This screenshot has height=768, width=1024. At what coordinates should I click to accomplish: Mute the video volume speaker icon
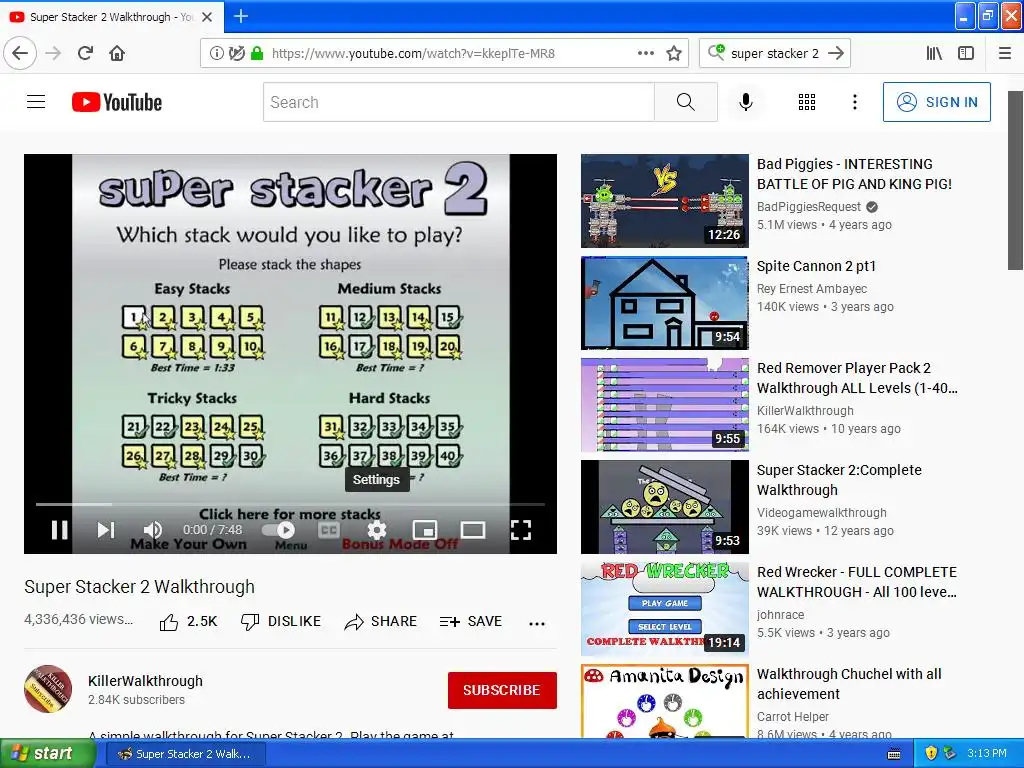coord(153,530)
